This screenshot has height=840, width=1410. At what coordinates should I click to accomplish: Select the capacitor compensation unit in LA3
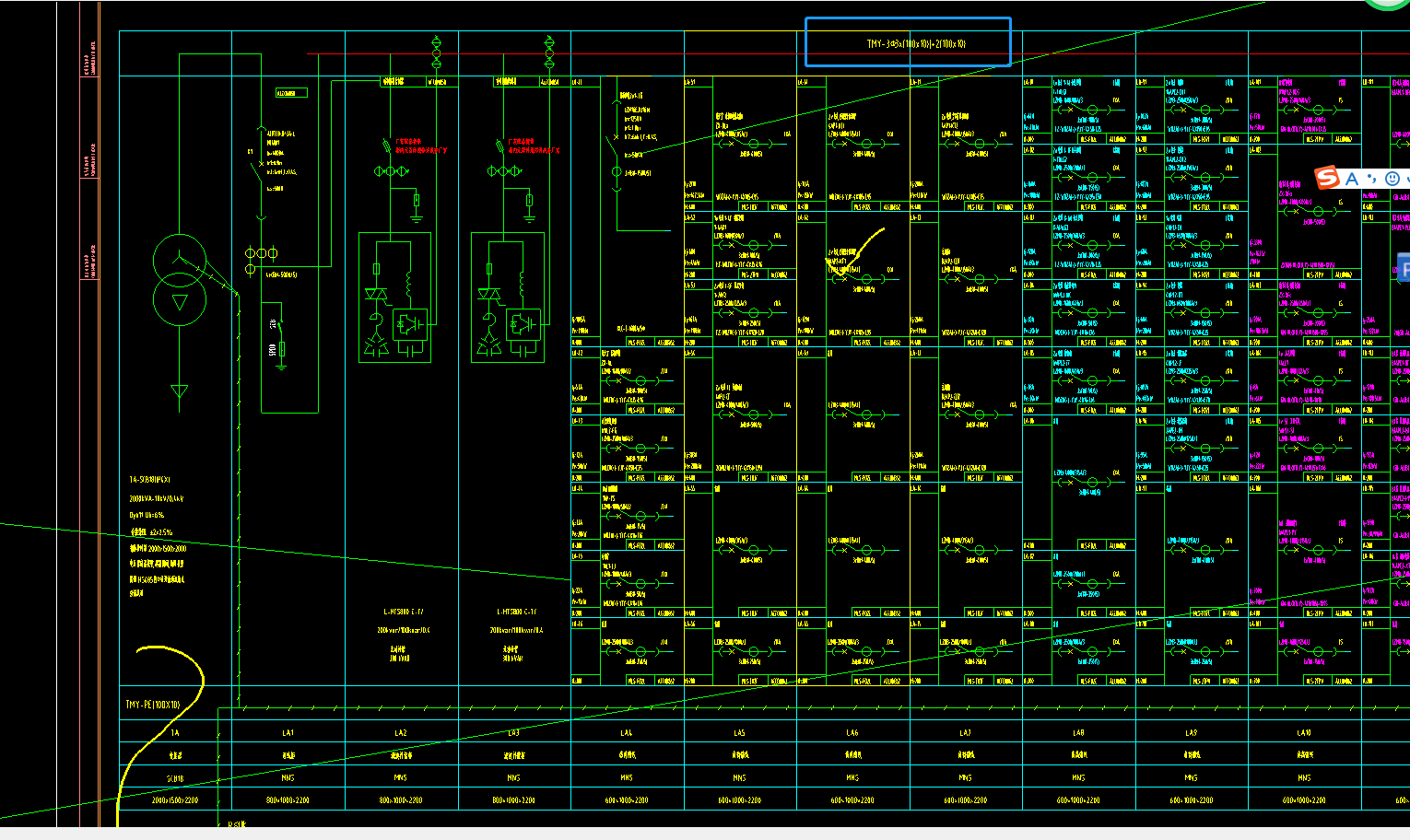point(507,297)
